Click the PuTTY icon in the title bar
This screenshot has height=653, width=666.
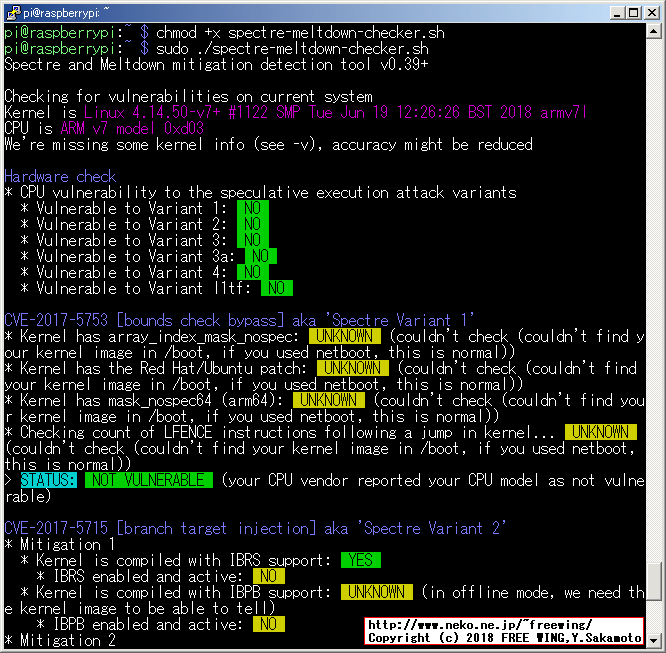(14, 12)
